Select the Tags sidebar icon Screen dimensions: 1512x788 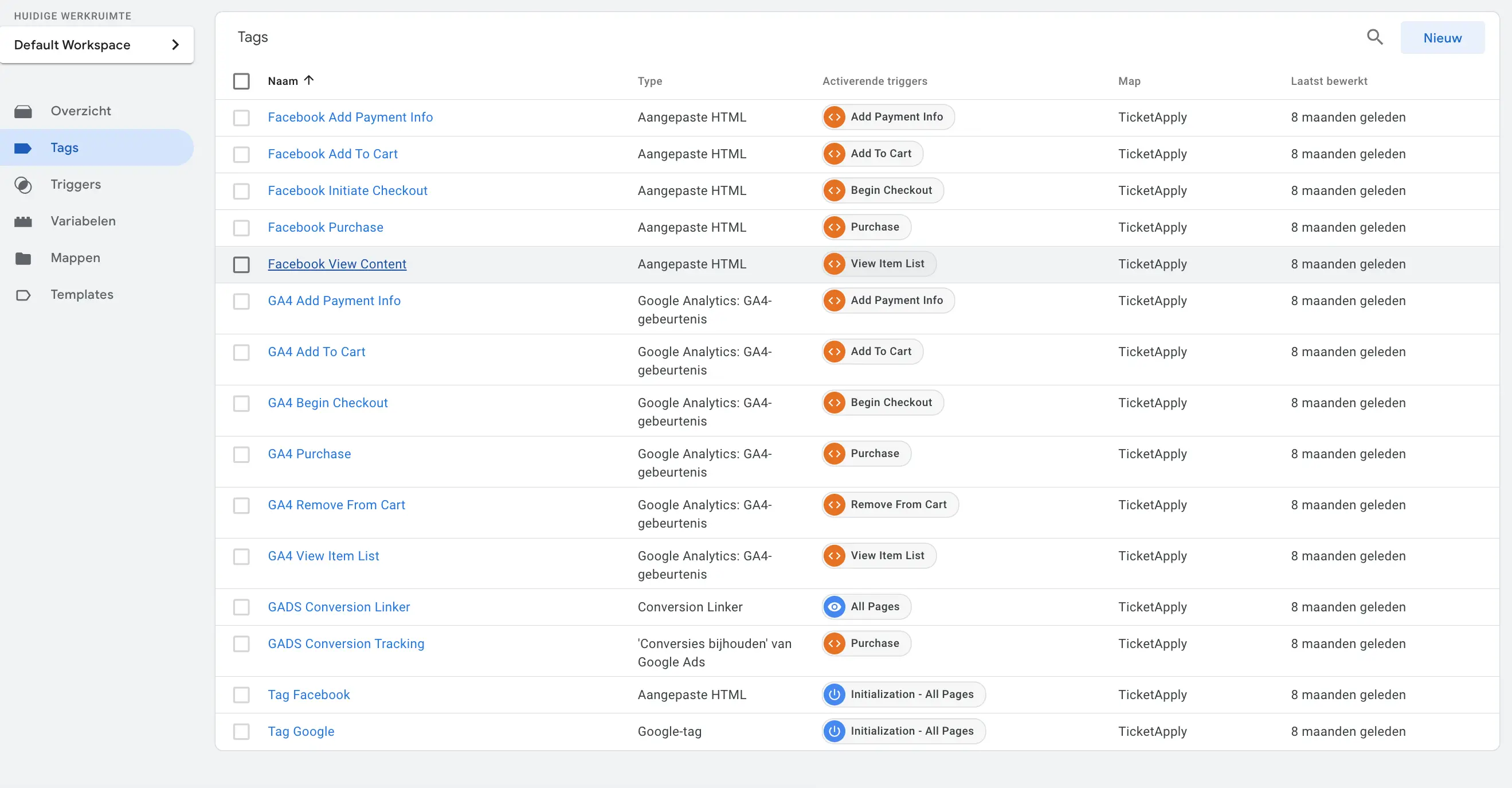click(23, 148)
